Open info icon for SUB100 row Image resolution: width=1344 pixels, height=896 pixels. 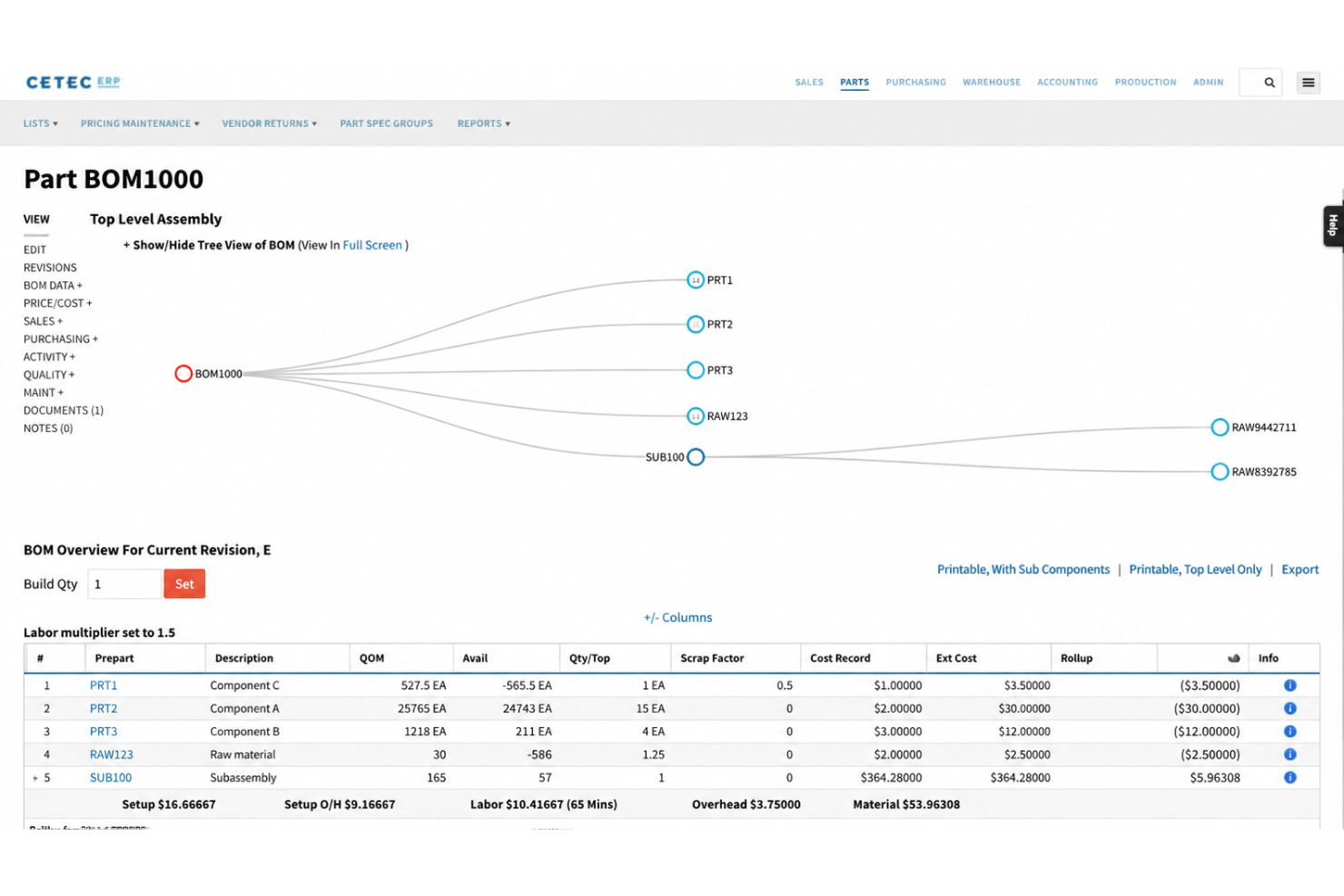[x=1290, y=778]
